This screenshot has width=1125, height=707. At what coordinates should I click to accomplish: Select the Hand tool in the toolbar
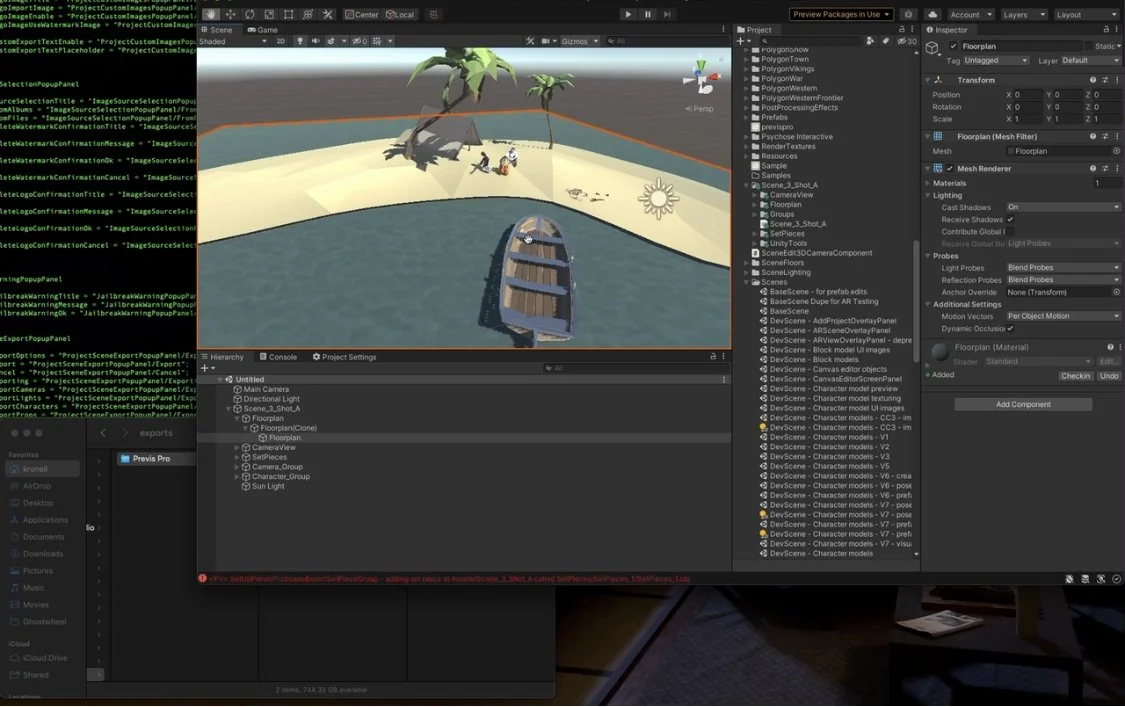coord(209,14)
